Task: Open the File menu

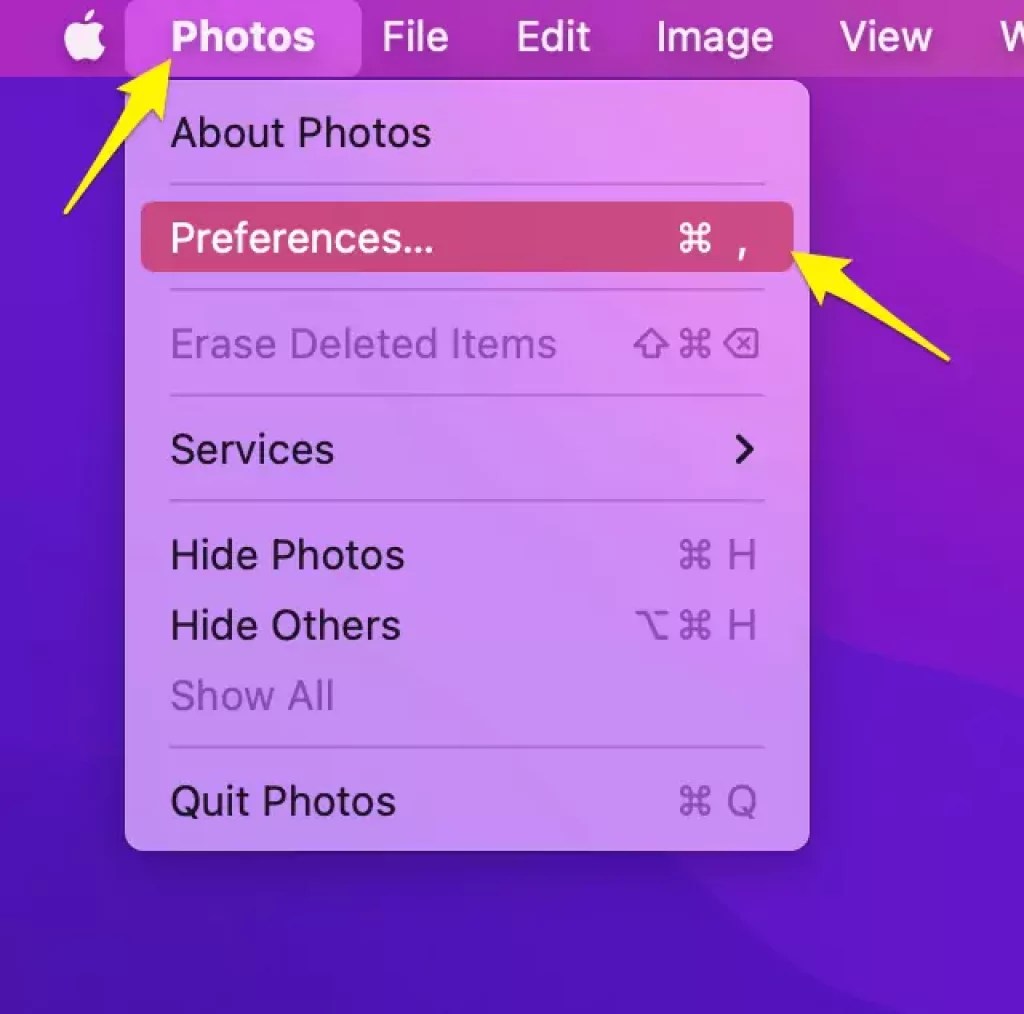Action: pyautogui.click(x=413, y=38)
